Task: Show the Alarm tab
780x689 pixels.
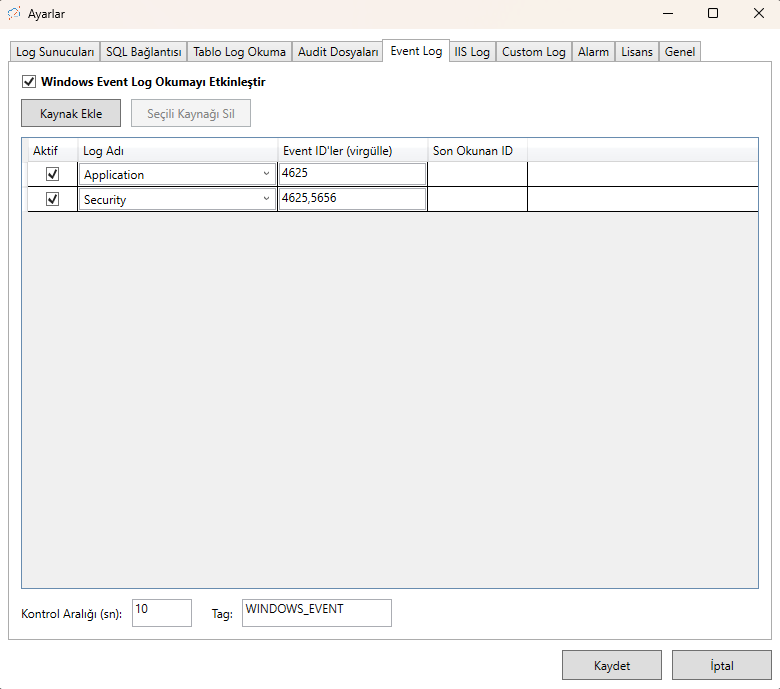Action: tap(593, 52)
